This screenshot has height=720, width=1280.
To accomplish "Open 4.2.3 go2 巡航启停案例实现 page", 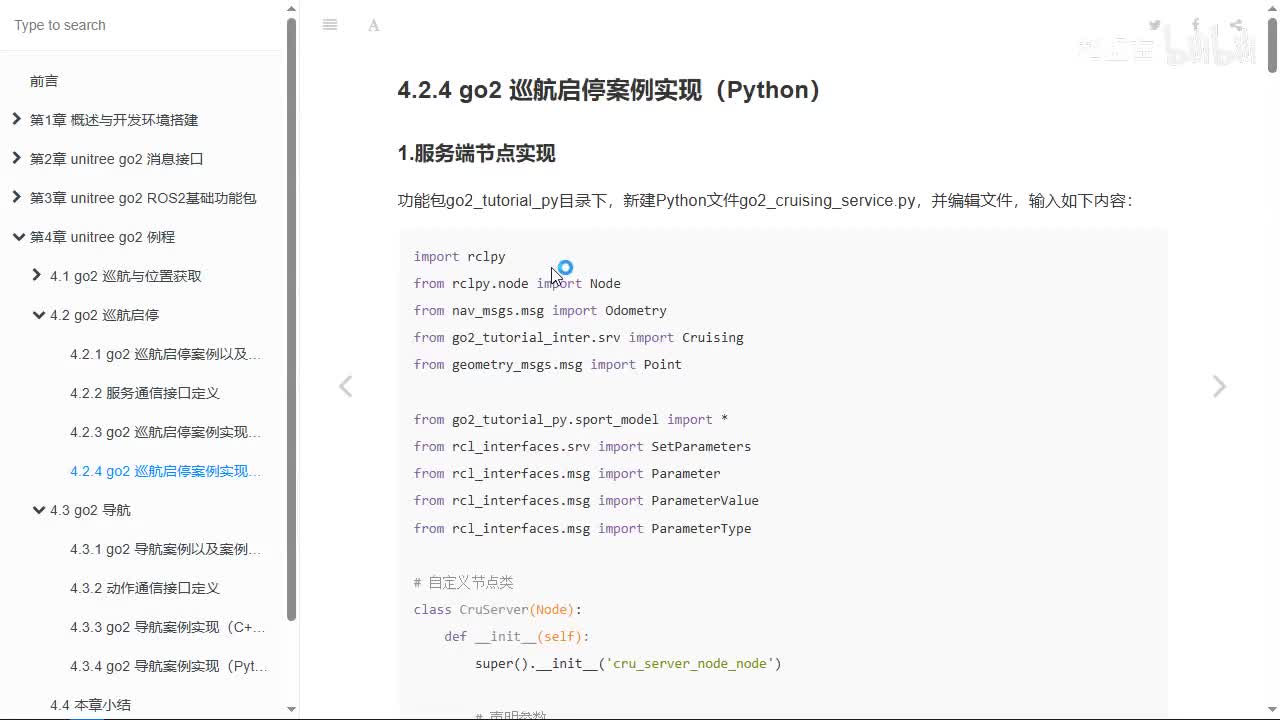I will point(166,432).
